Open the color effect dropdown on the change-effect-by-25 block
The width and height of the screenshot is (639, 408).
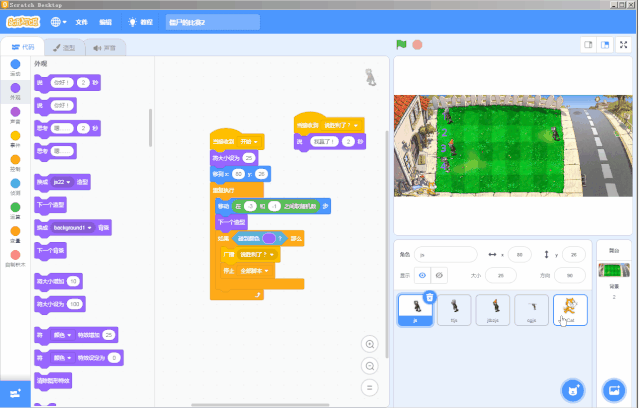coord(62,335)
